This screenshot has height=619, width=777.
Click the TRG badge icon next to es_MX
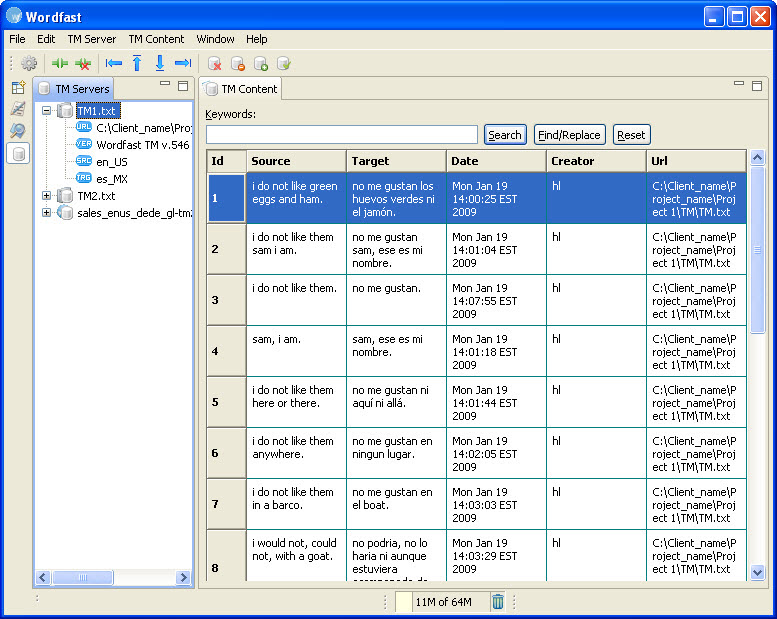[x=83, y=177]
